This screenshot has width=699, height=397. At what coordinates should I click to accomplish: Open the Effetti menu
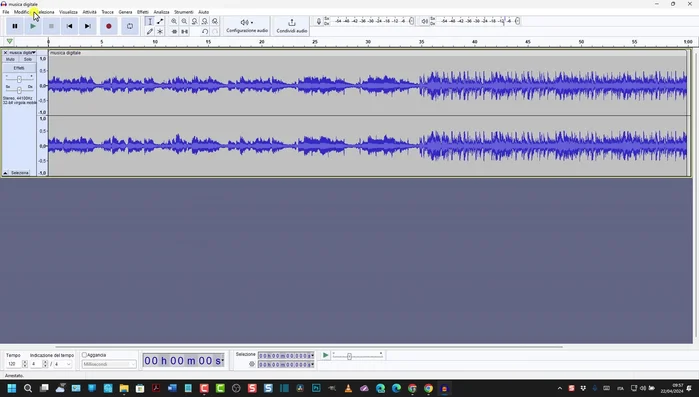143,12
